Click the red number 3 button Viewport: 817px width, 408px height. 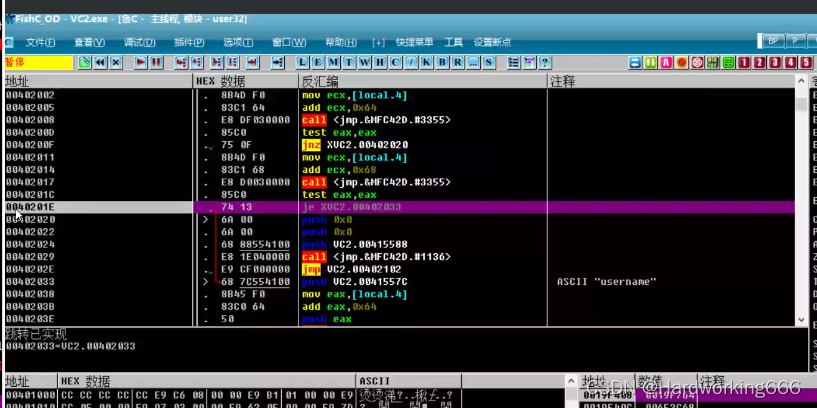pyautogui.click(x=775, y=63)
